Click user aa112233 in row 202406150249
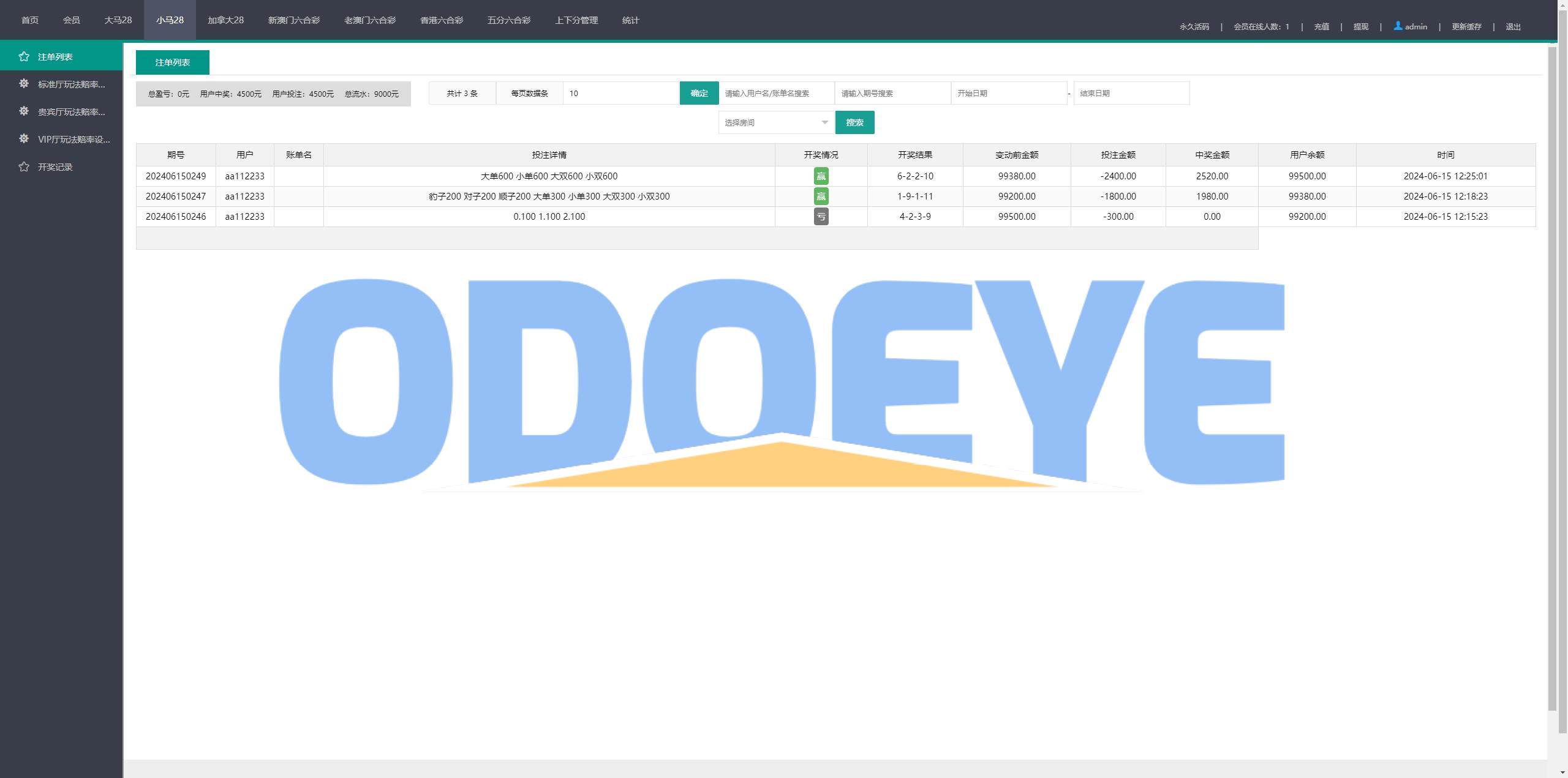The image size is (1568, 778). [x=245, y=176]
